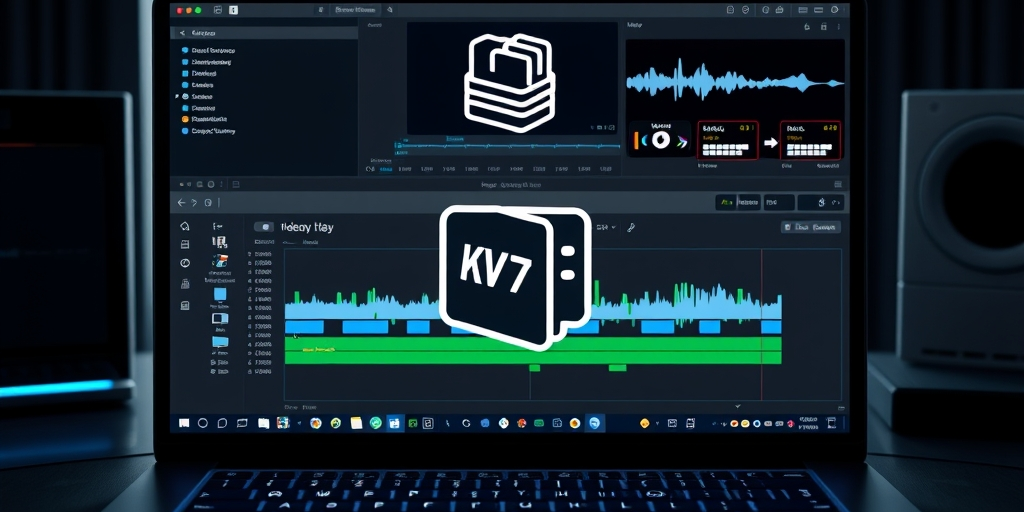Open the building icon in the left sidebar
The image size is (1024, 512).
click(185, 284)
